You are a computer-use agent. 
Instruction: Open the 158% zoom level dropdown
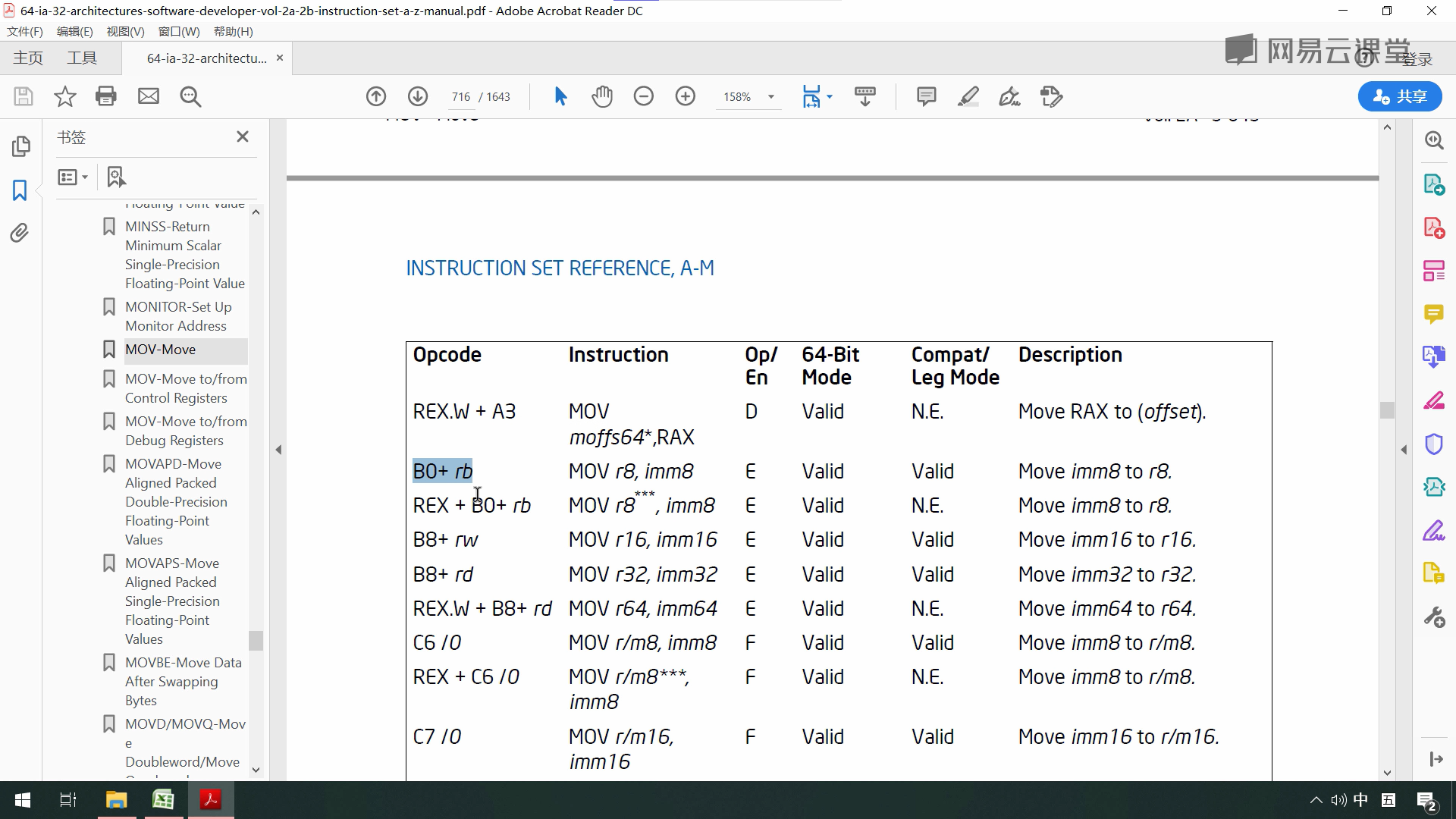[x=771, y=97]
